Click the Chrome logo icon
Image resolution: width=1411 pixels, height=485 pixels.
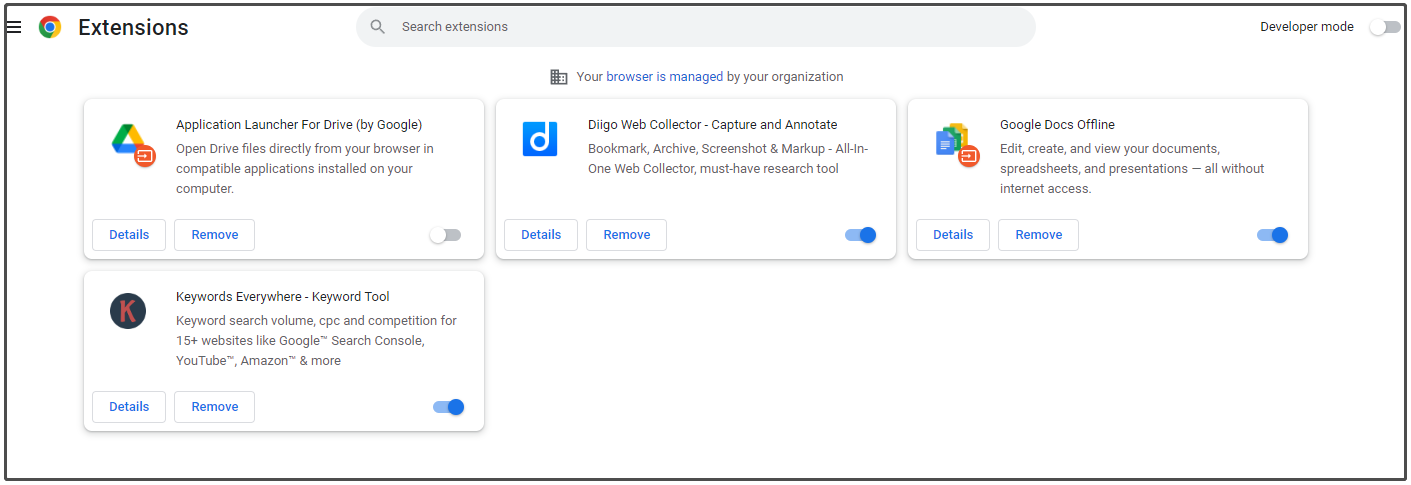[x=50, y=27]
